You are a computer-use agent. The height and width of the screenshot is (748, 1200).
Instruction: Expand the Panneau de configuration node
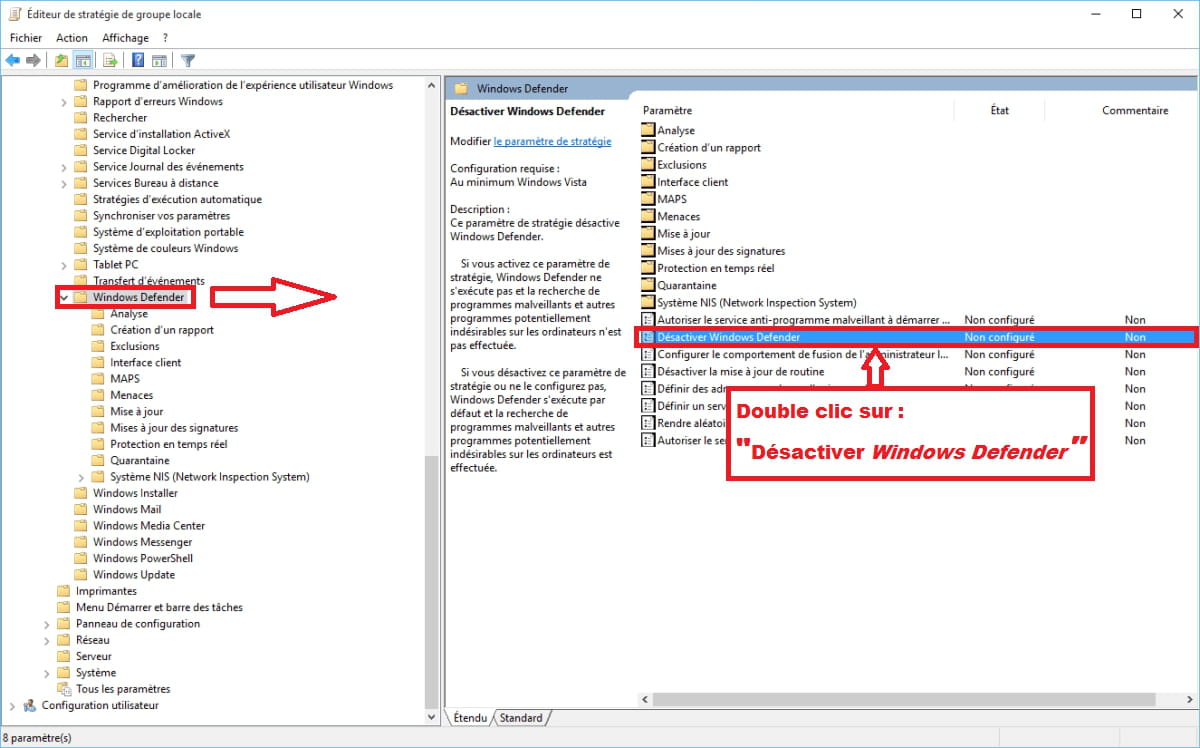pos(47,624)
